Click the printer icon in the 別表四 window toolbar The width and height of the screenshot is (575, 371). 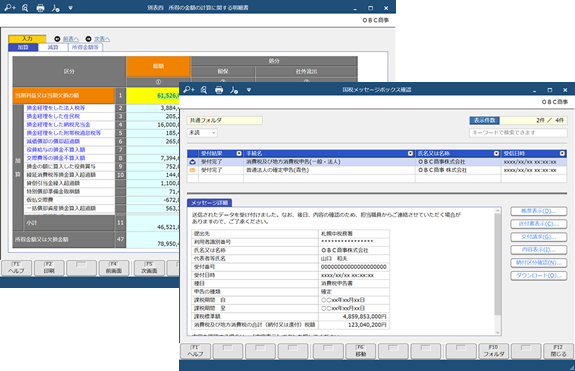(x=40, y=8)
